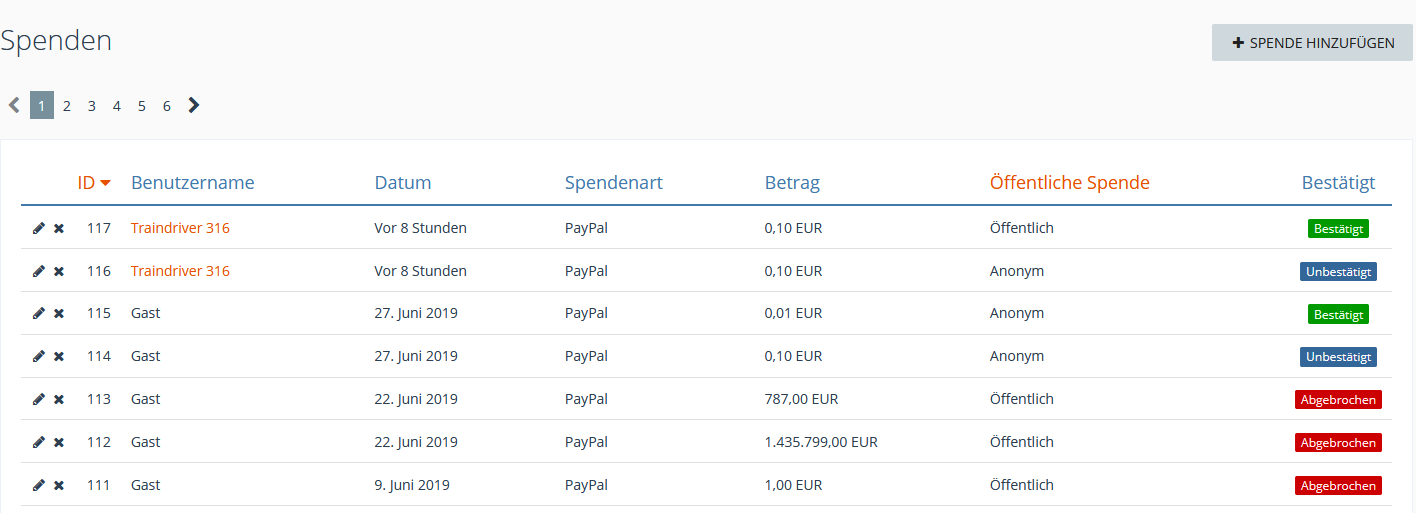Open Traindriver 316 profile in row 117
Viewport: 1416px width, 513px height.
[180, 228]
